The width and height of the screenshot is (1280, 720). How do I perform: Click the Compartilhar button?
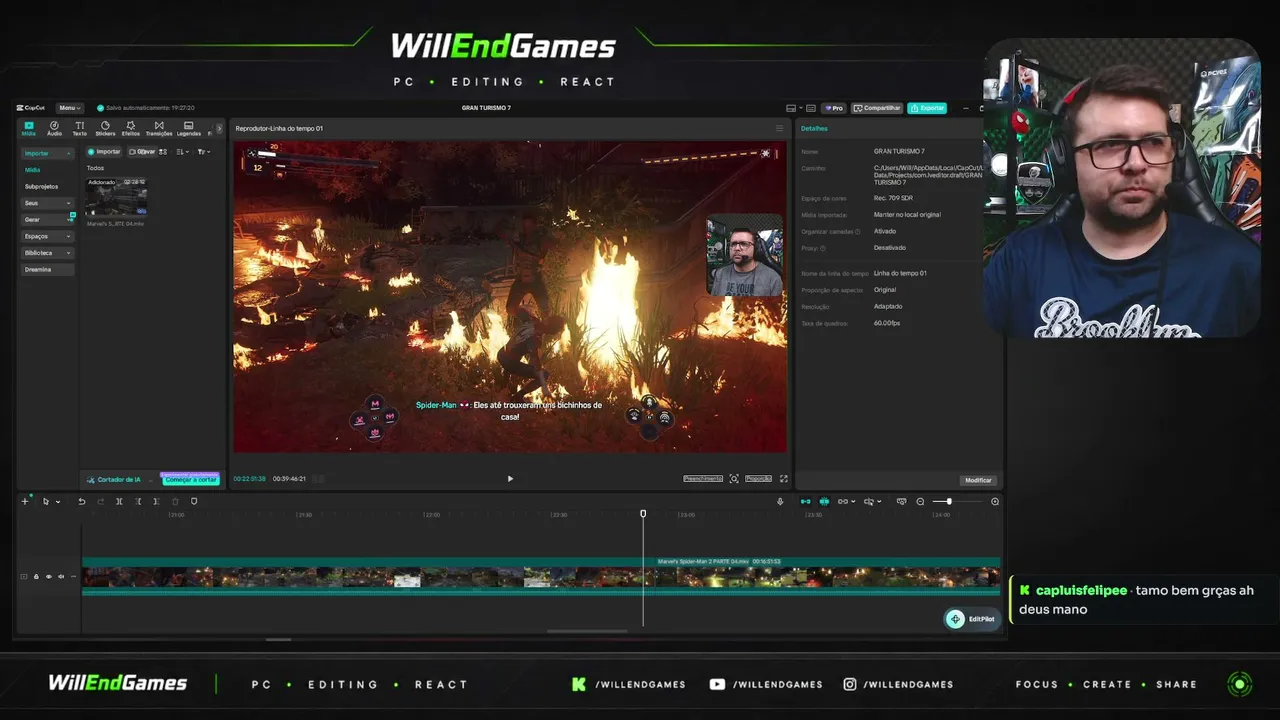pos(877,108)
